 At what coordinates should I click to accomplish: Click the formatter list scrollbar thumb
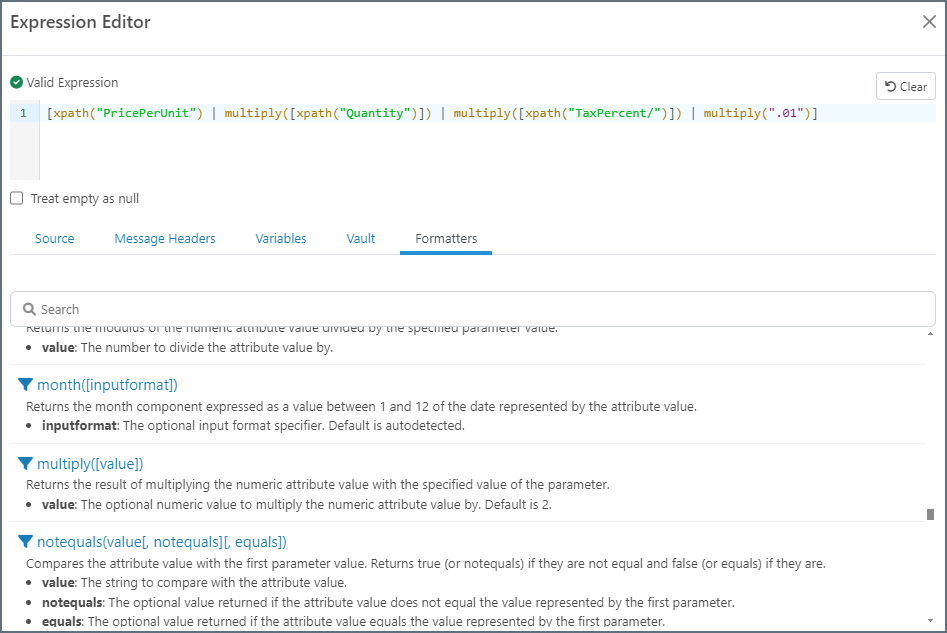pos(930,514)
